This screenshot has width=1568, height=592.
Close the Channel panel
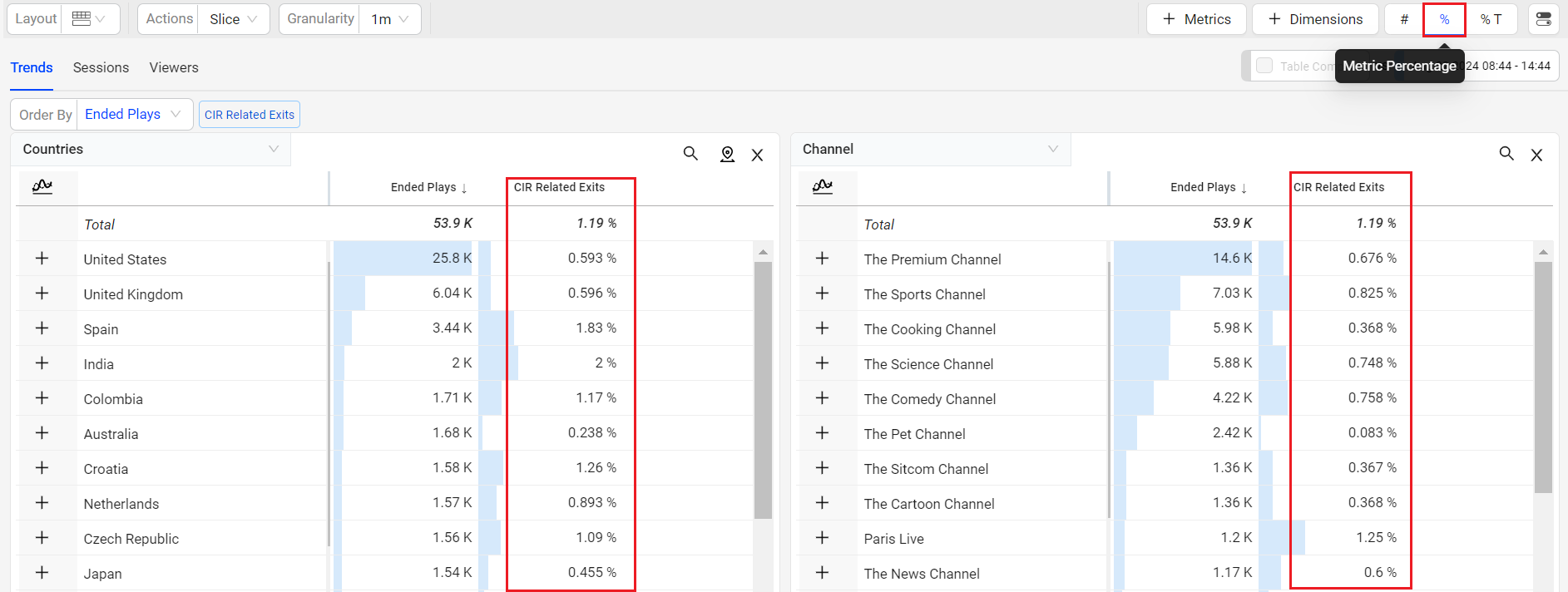click(x=1536, y=155)
